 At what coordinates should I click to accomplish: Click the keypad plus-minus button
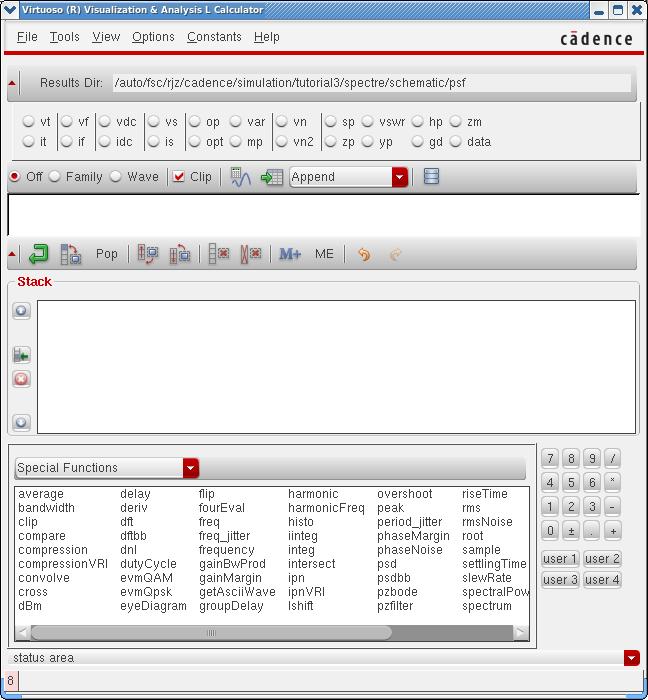click(x=571, y=531)
